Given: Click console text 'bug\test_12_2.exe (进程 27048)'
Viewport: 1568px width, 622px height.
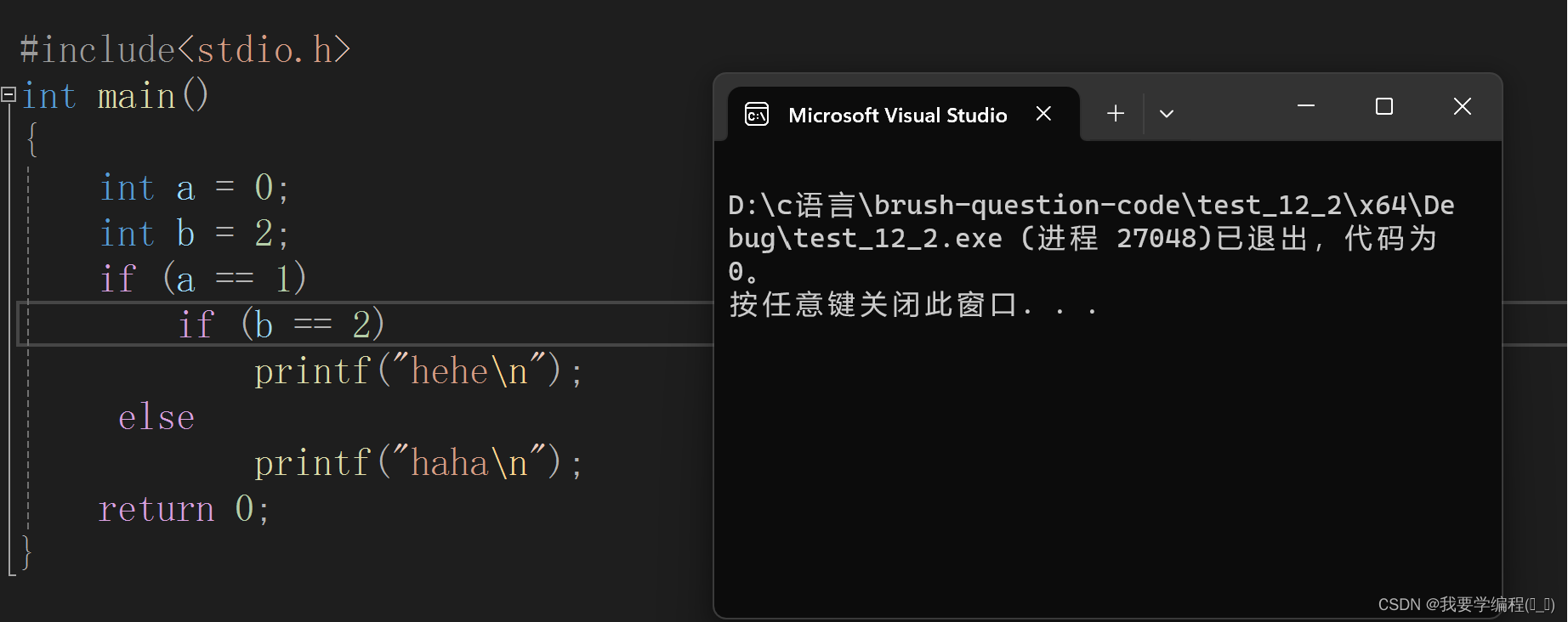Looking at the screenshot, I should pyautogui.click(x=969, y=238).
